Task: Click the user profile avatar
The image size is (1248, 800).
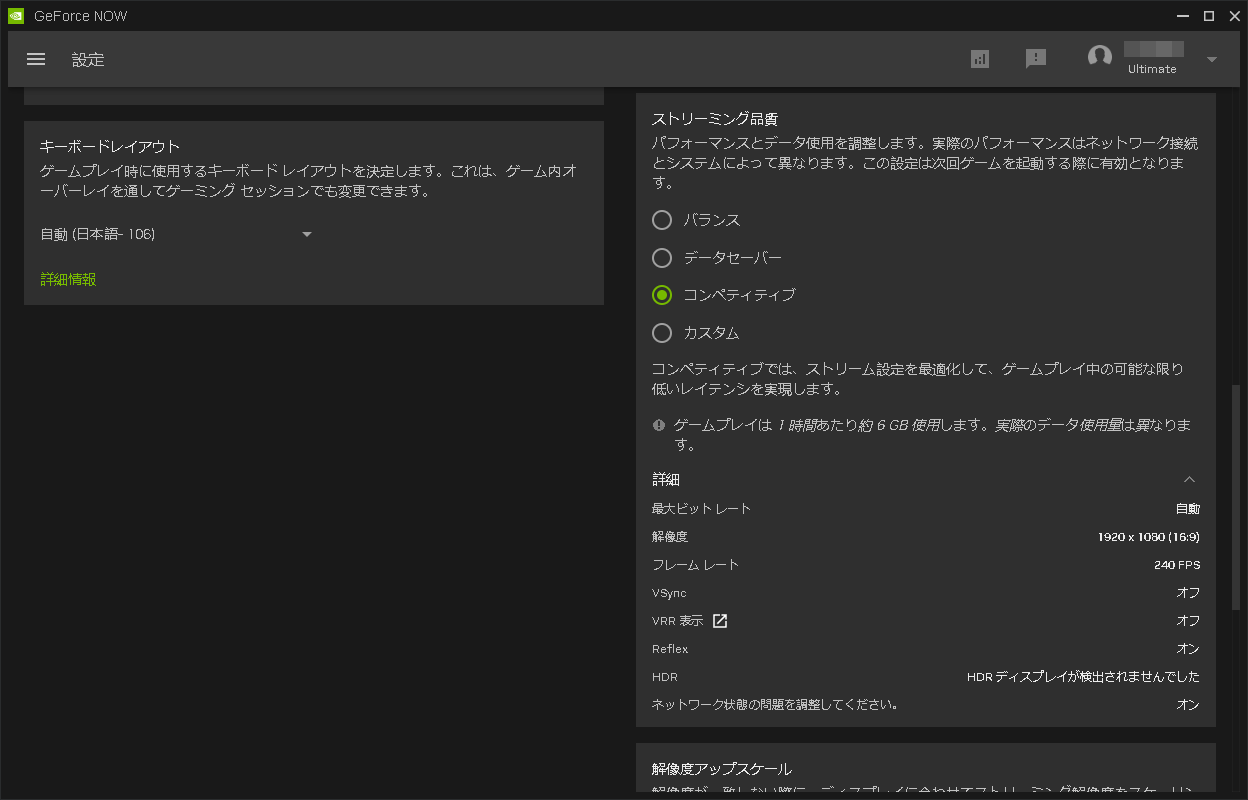Action: click(1100, 57)
